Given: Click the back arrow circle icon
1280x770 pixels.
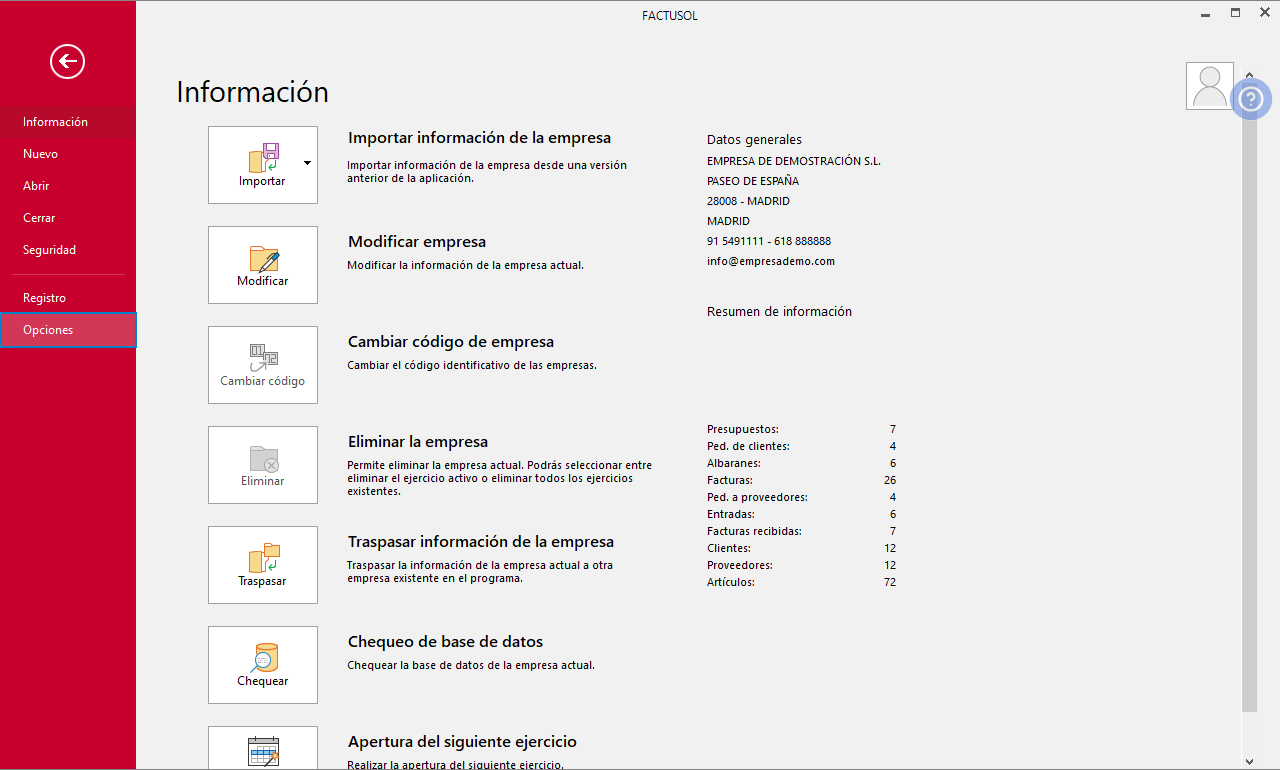Looking at the screenshot, I should [x=67, y=62].
